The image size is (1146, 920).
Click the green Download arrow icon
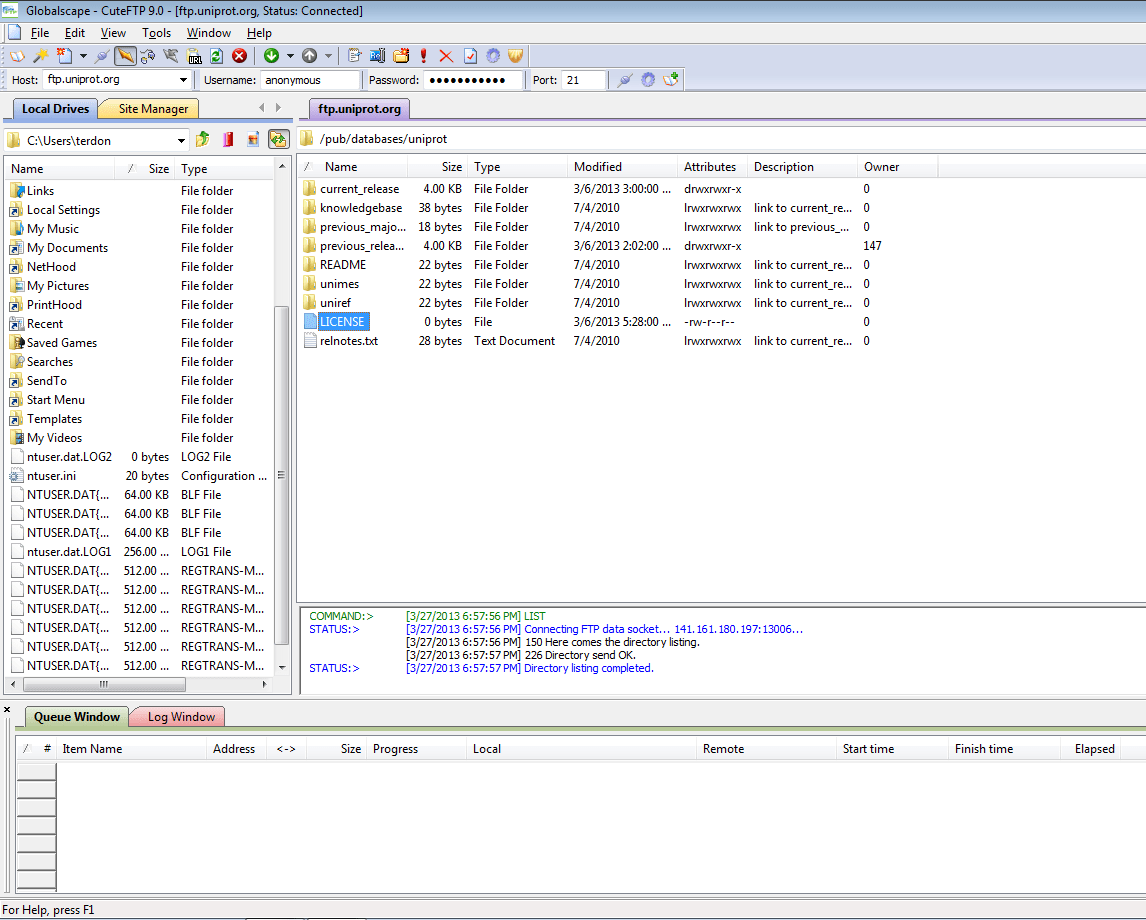[272, 56]
